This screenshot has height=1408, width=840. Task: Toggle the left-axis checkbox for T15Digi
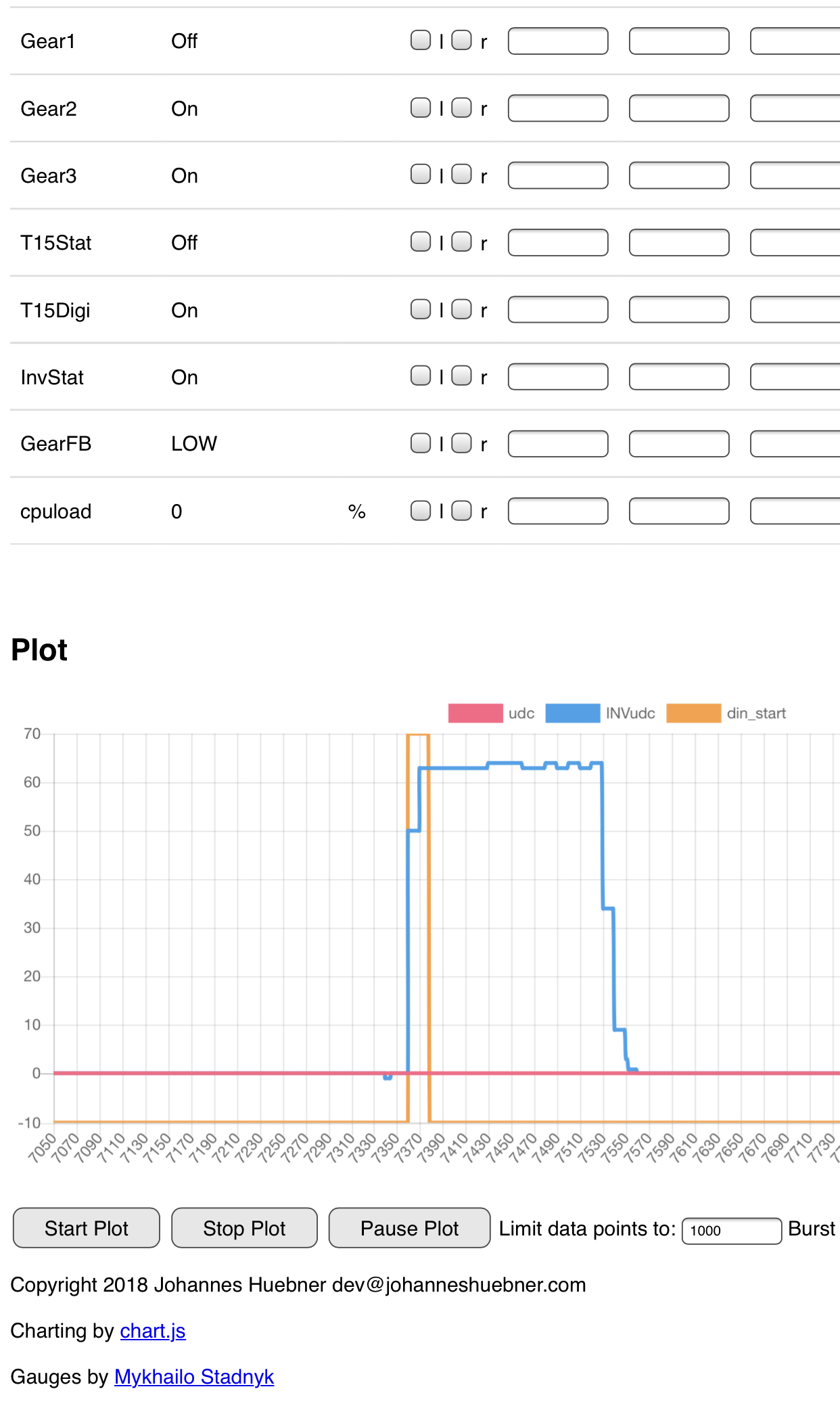click(x=421, y=309)
